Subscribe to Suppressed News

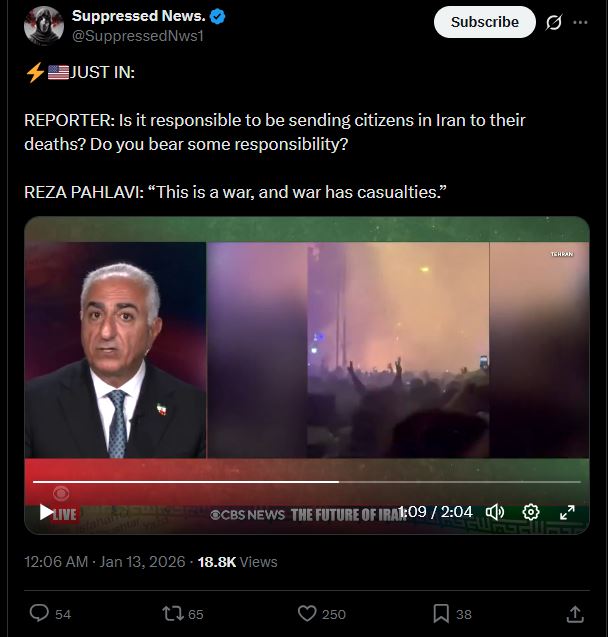point(485,22)
